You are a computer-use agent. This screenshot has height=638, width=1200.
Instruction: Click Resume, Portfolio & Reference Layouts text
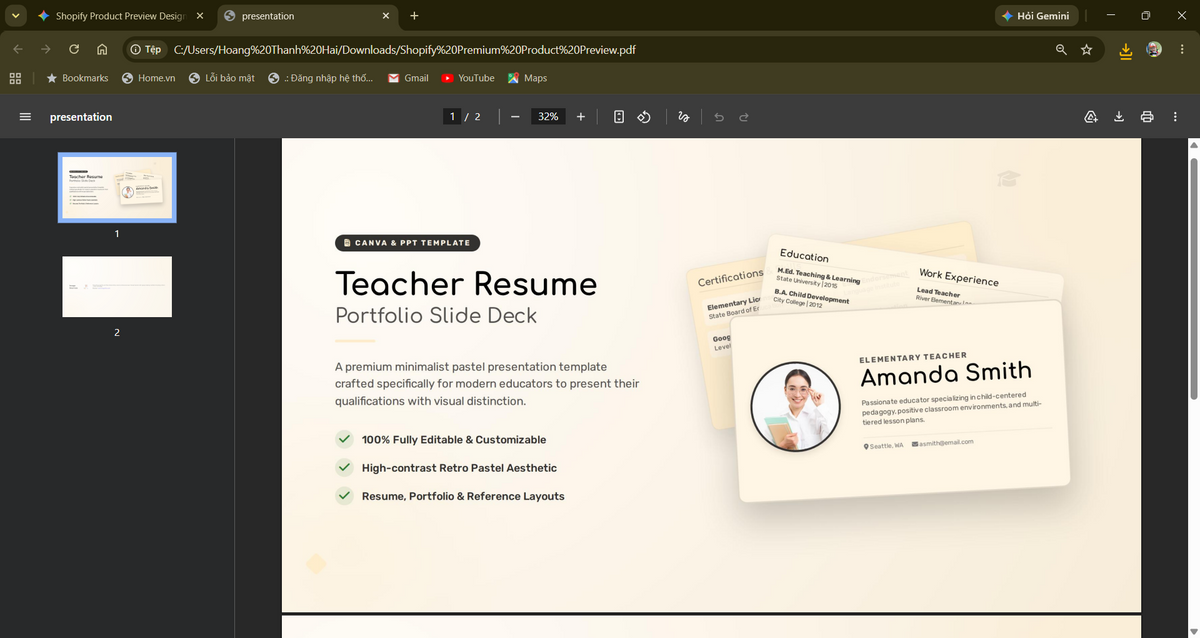click(463, 496)
